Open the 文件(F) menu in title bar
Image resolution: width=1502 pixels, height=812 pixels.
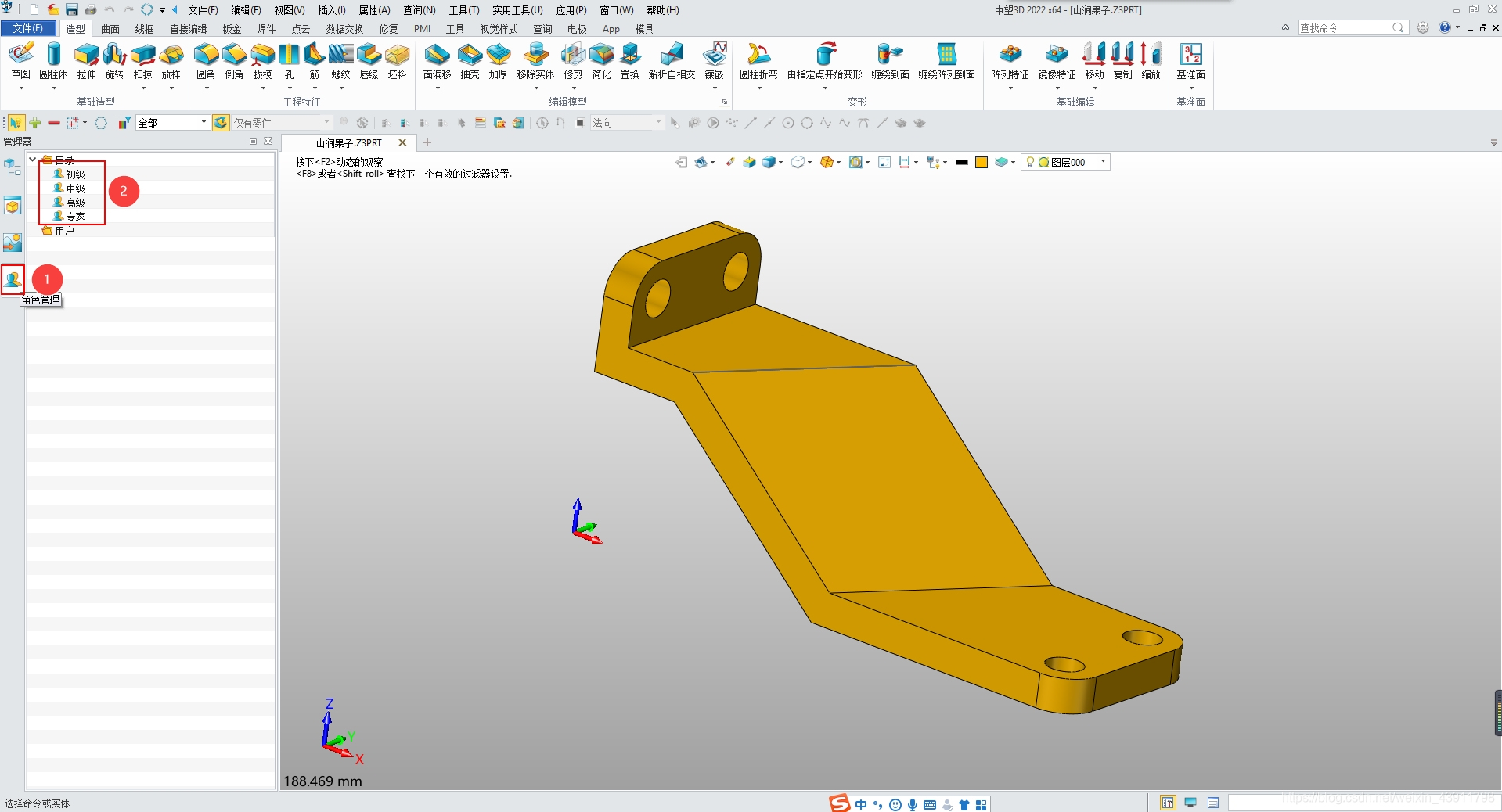(203, 10)
